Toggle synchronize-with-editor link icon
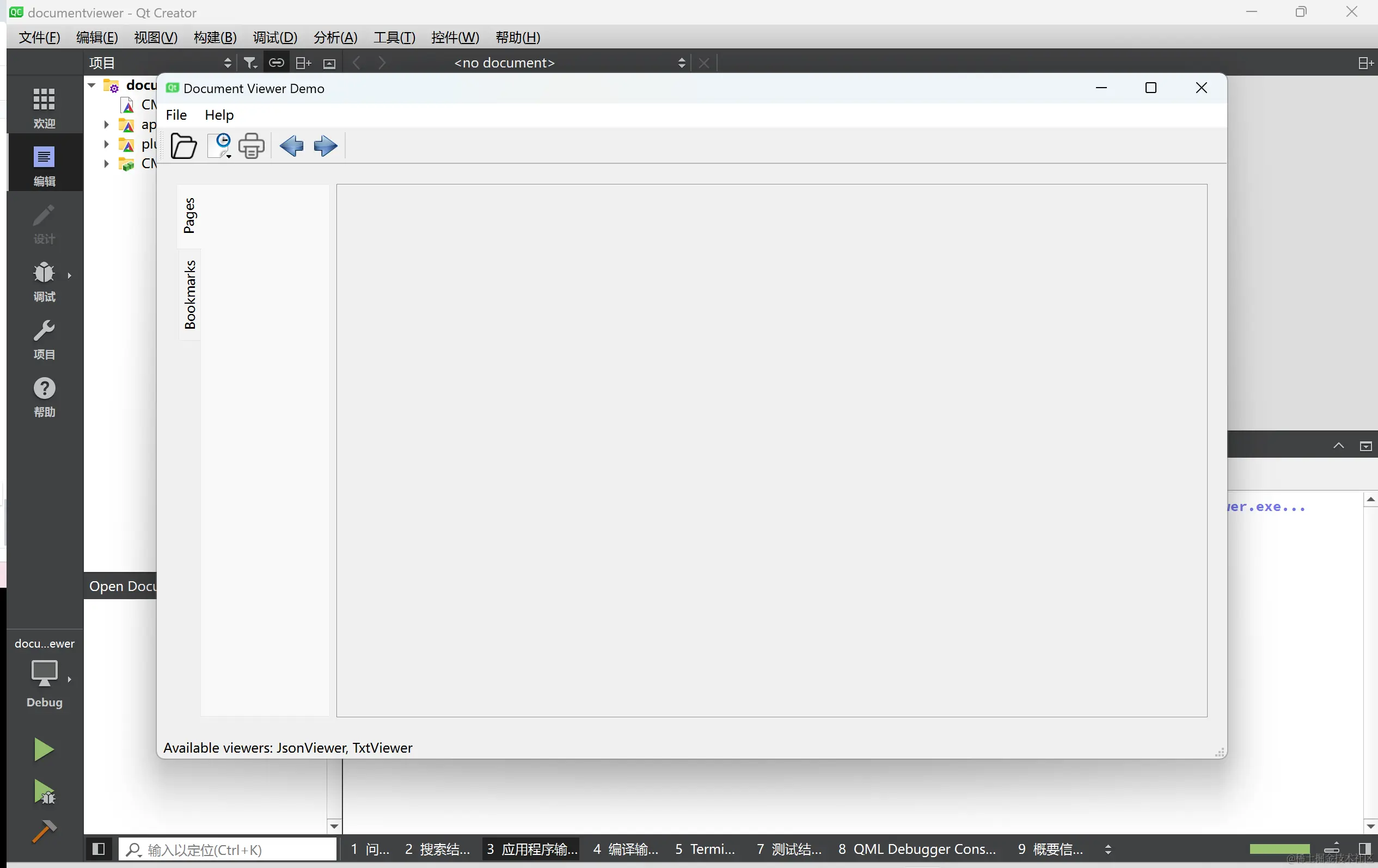1378x868 pixels. pyautogui.click(x=277, y=63)
